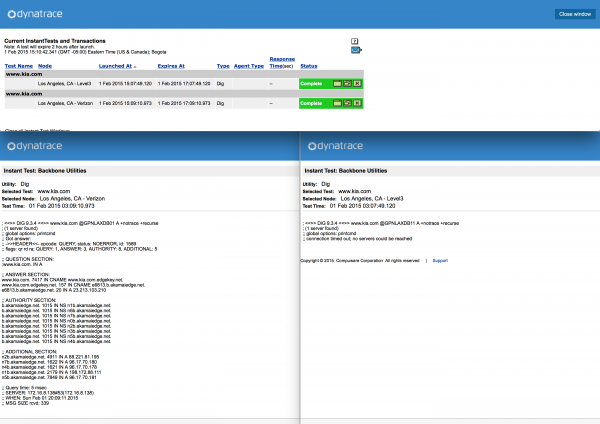600x424 pixels.
Task: Sort table by Node column
Action: [x=45, y=66]
